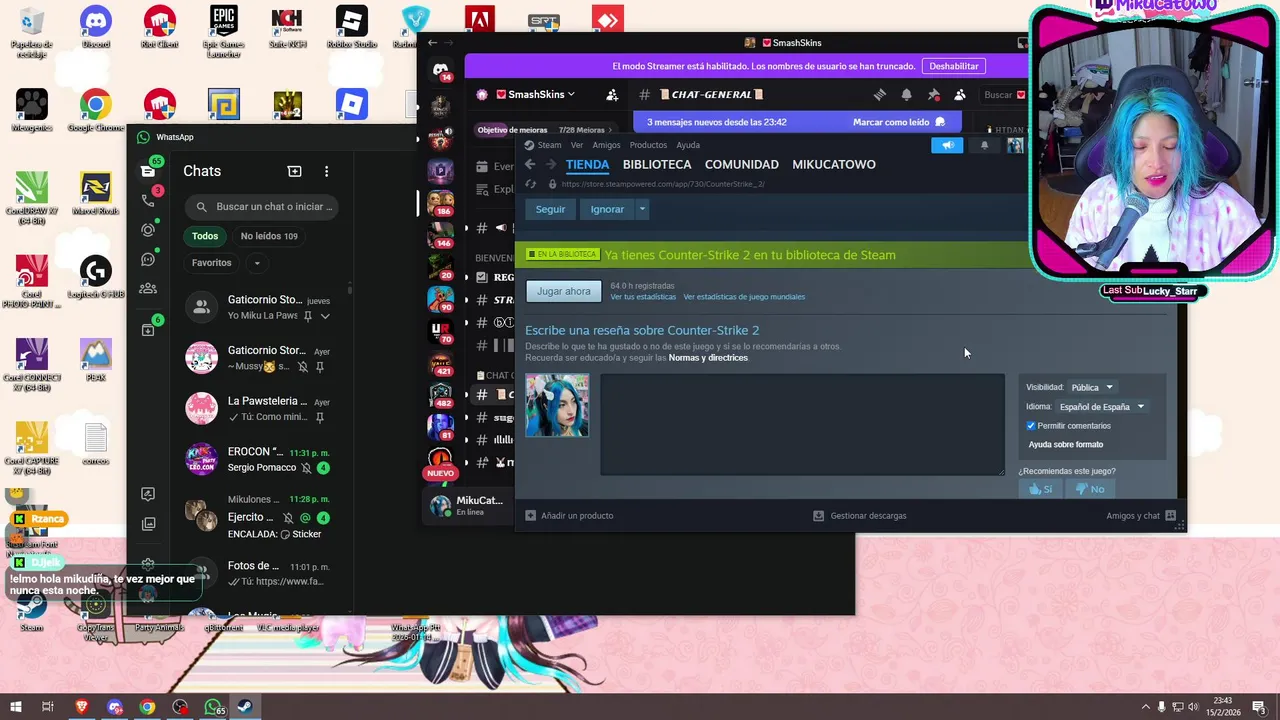Open Discord direct messages home icon
The width and height of the screenshot is (1280, 720).
(x=441, y=69)
